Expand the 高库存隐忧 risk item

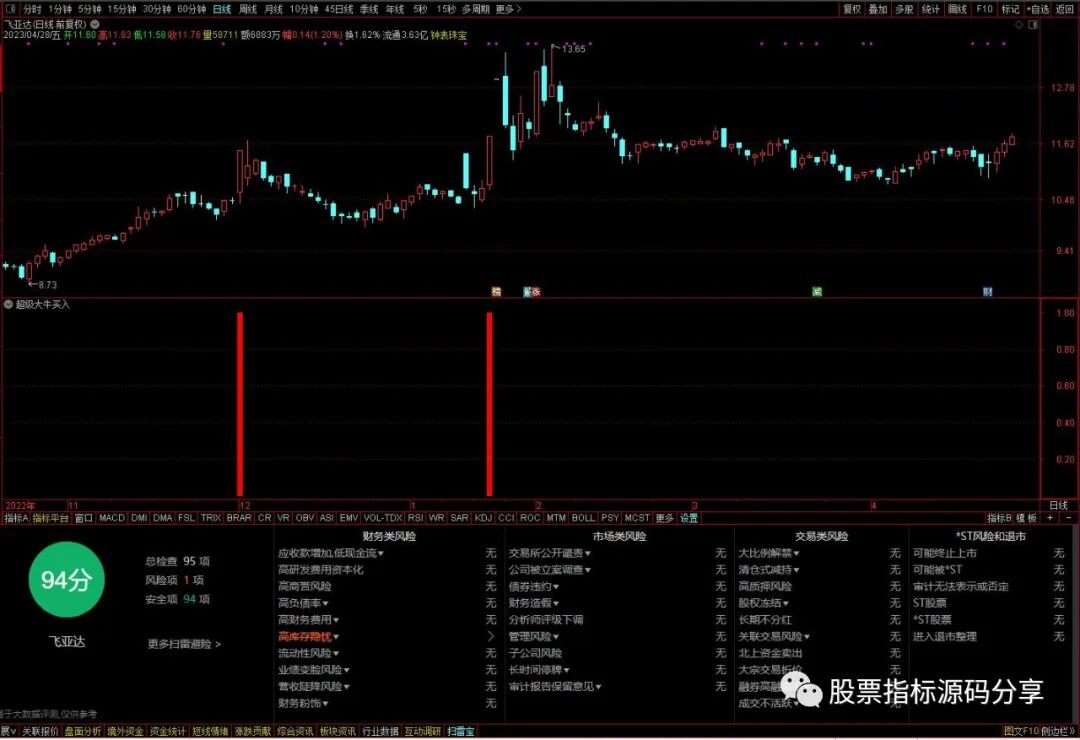click(309, 637)
